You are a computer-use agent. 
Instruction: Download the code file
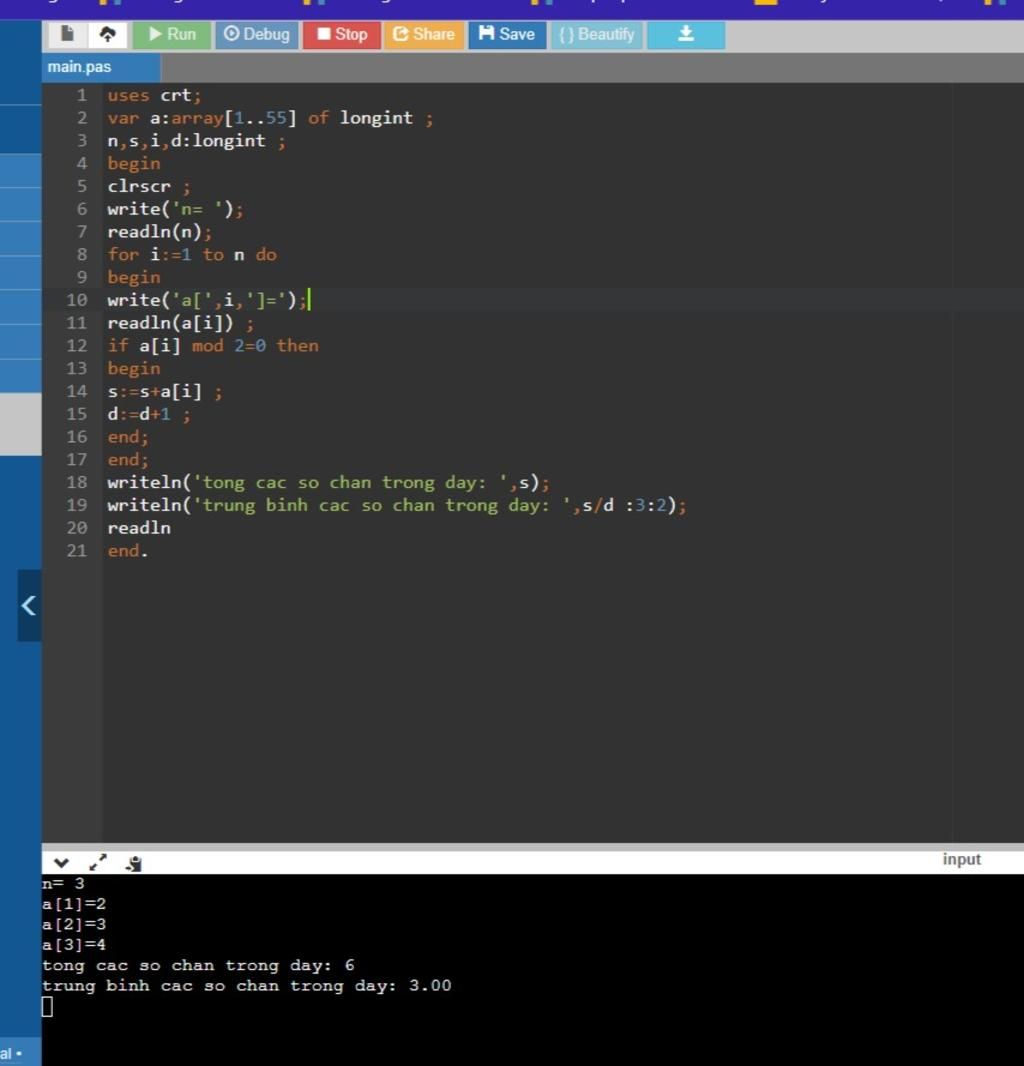click(685, 34)
